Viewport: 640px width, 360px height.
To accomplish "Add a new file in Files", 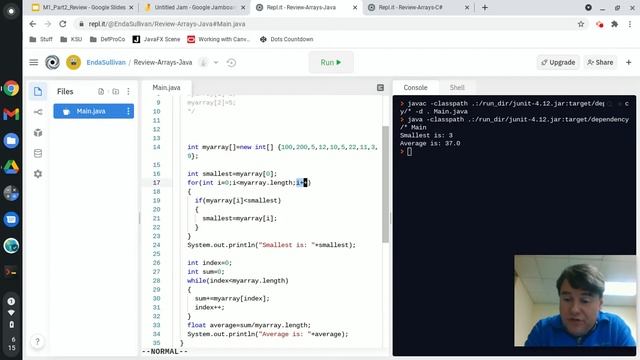I will pyautogui.click(x=101, y=91).
